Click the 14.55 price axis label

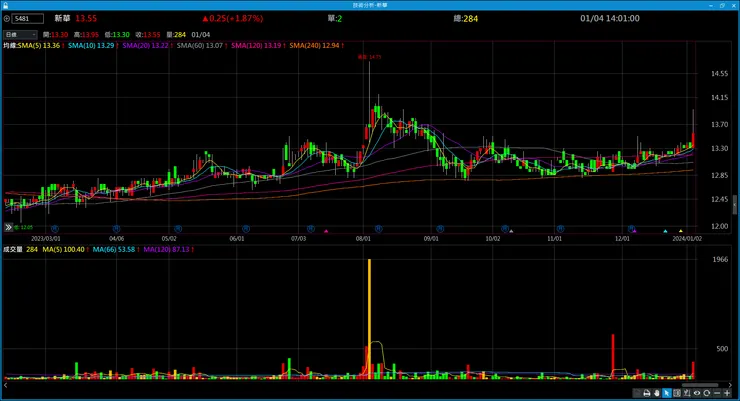pyautogui.click(x=720, y=74)
